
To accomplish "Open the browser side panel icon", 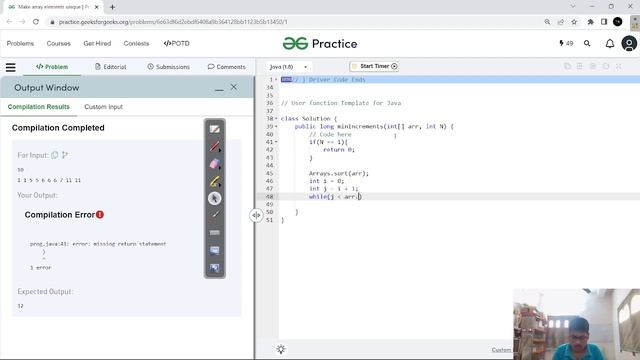I will tap(604, 22).
